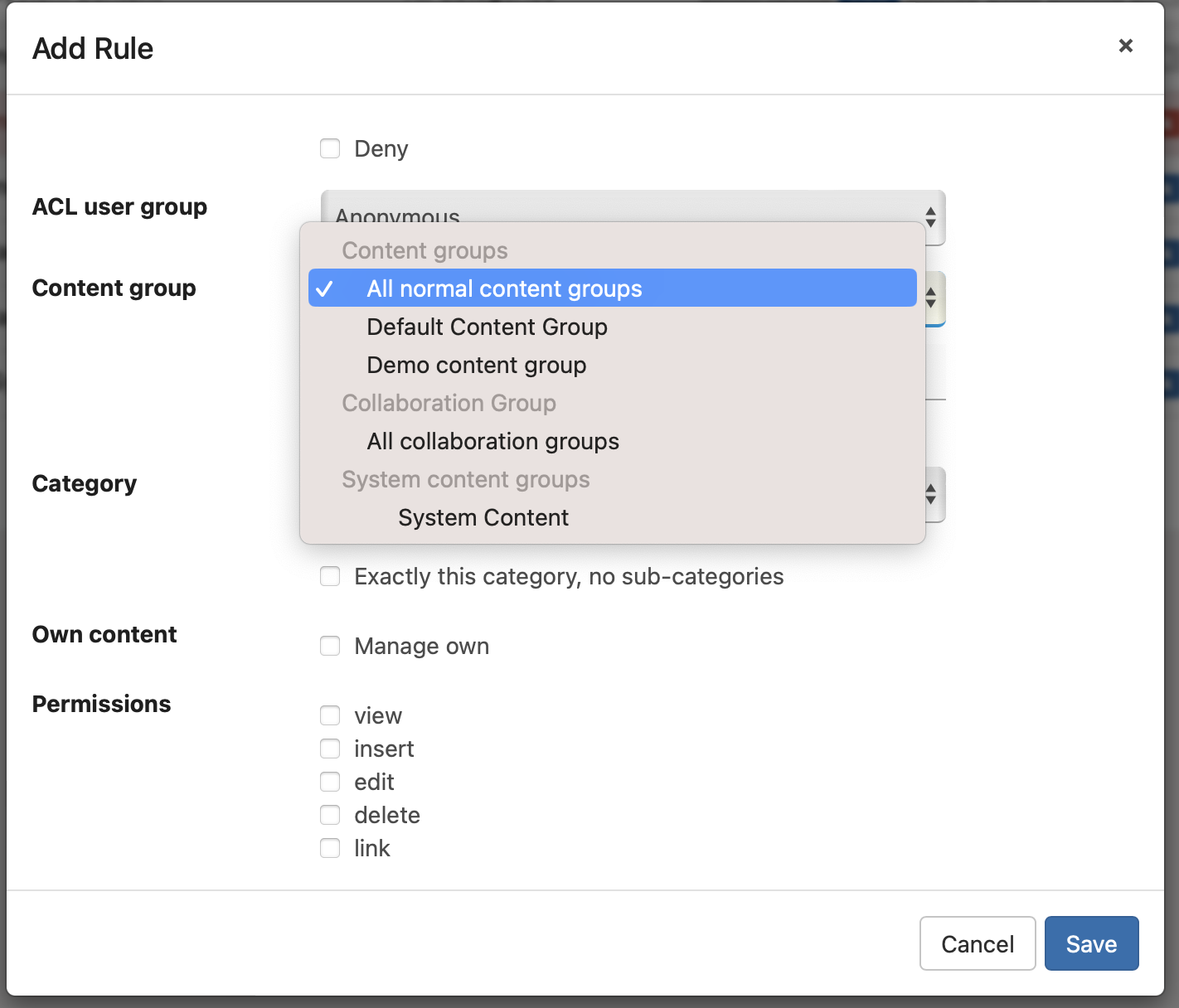Check the delete permission checkbox
Viewport: 1179px width, 1008px height.
click(330, 815)
